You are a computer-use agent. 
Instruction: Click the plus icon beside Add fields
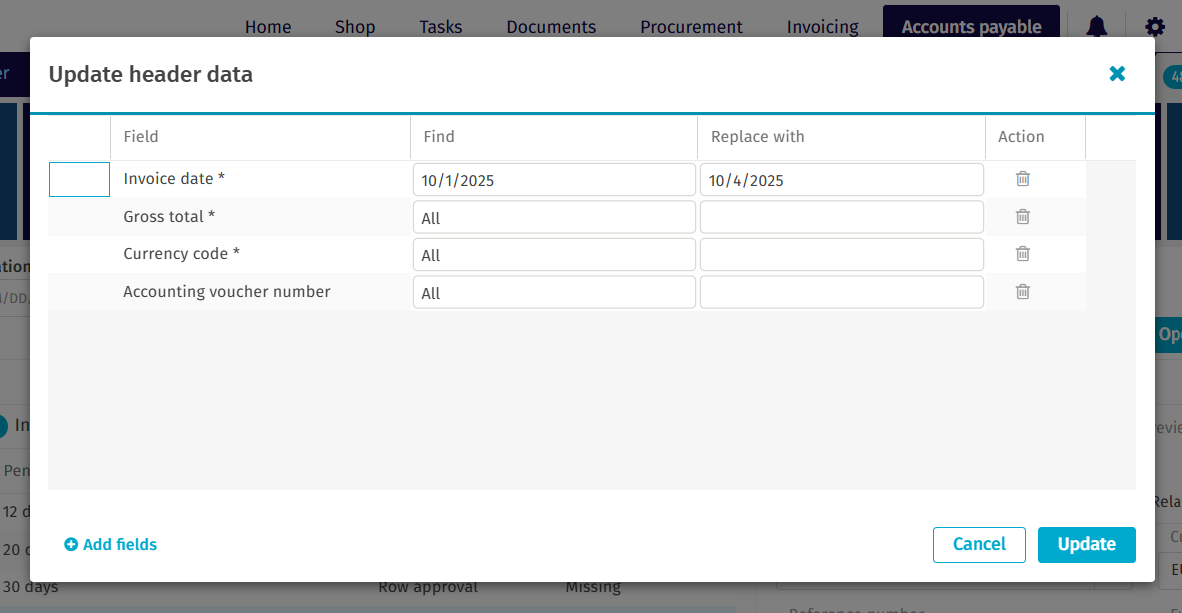[71, 545]
